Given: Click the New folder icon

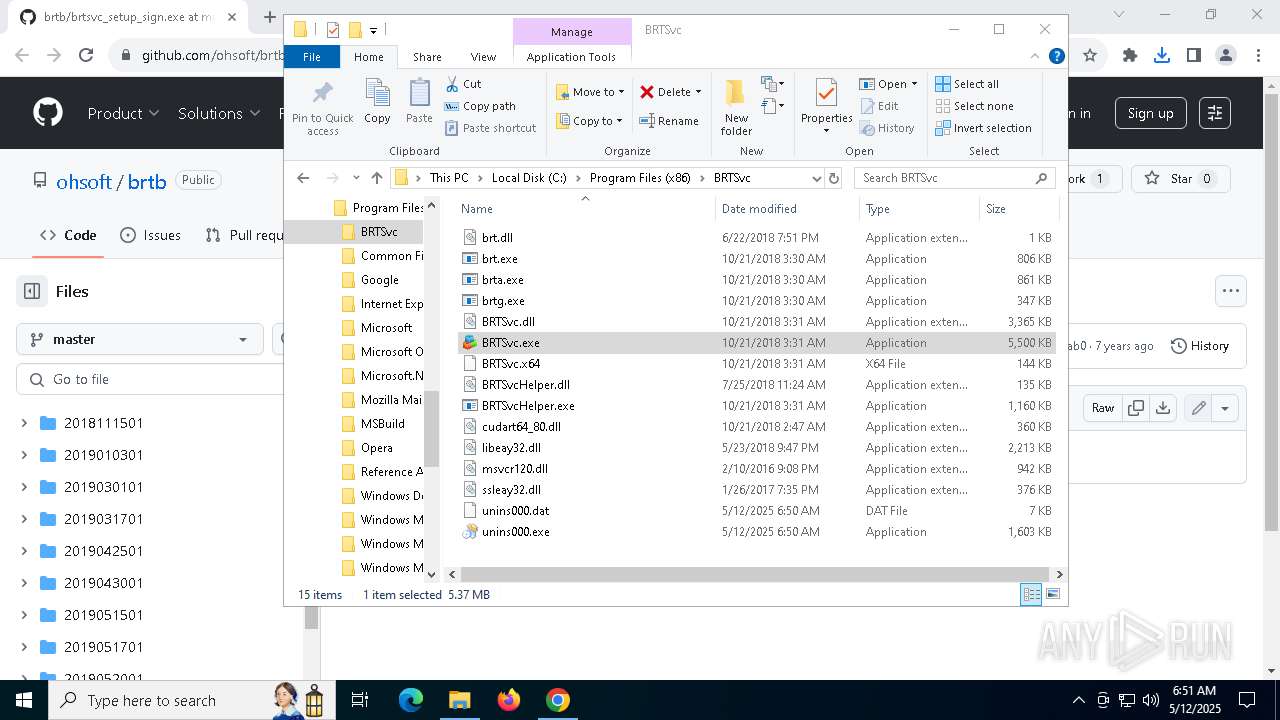Looking at the screenshot, I should tap(735, 92).
